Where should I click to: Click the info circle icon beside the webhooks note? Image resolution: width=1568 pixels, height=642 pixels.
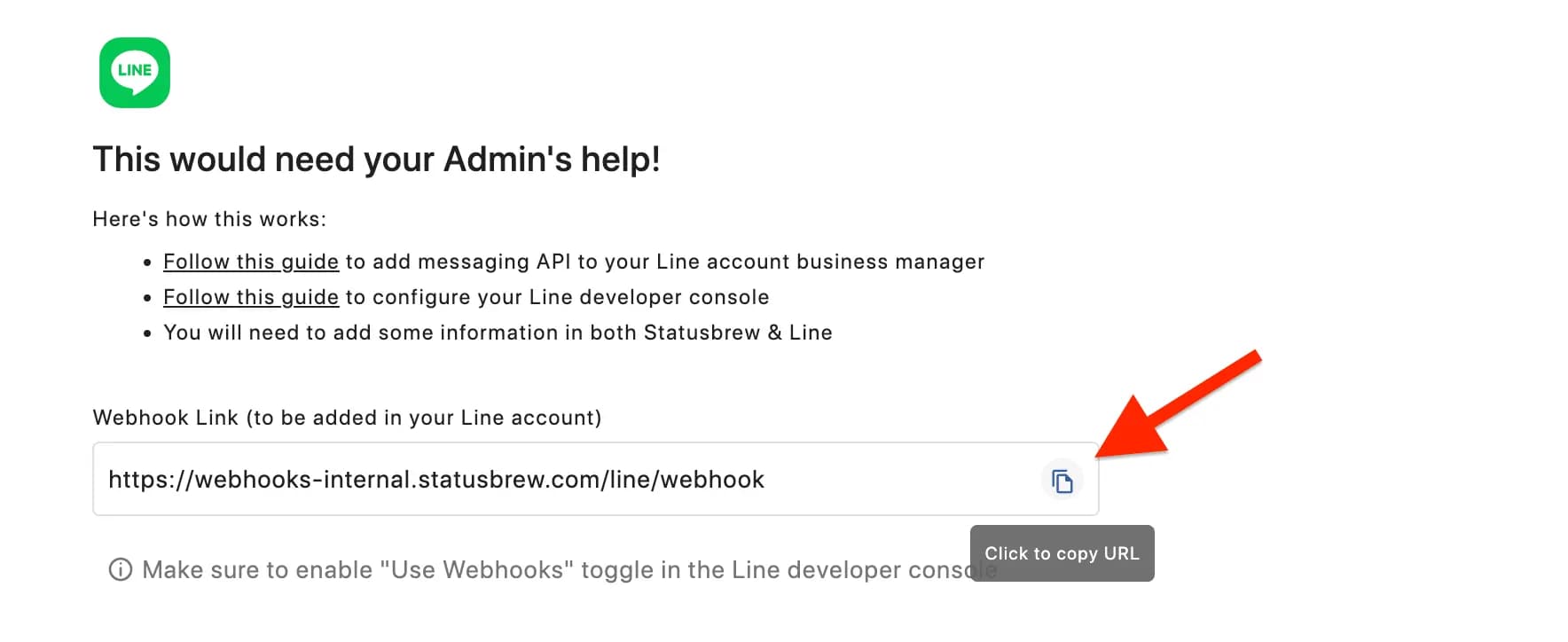click(121, 569)
